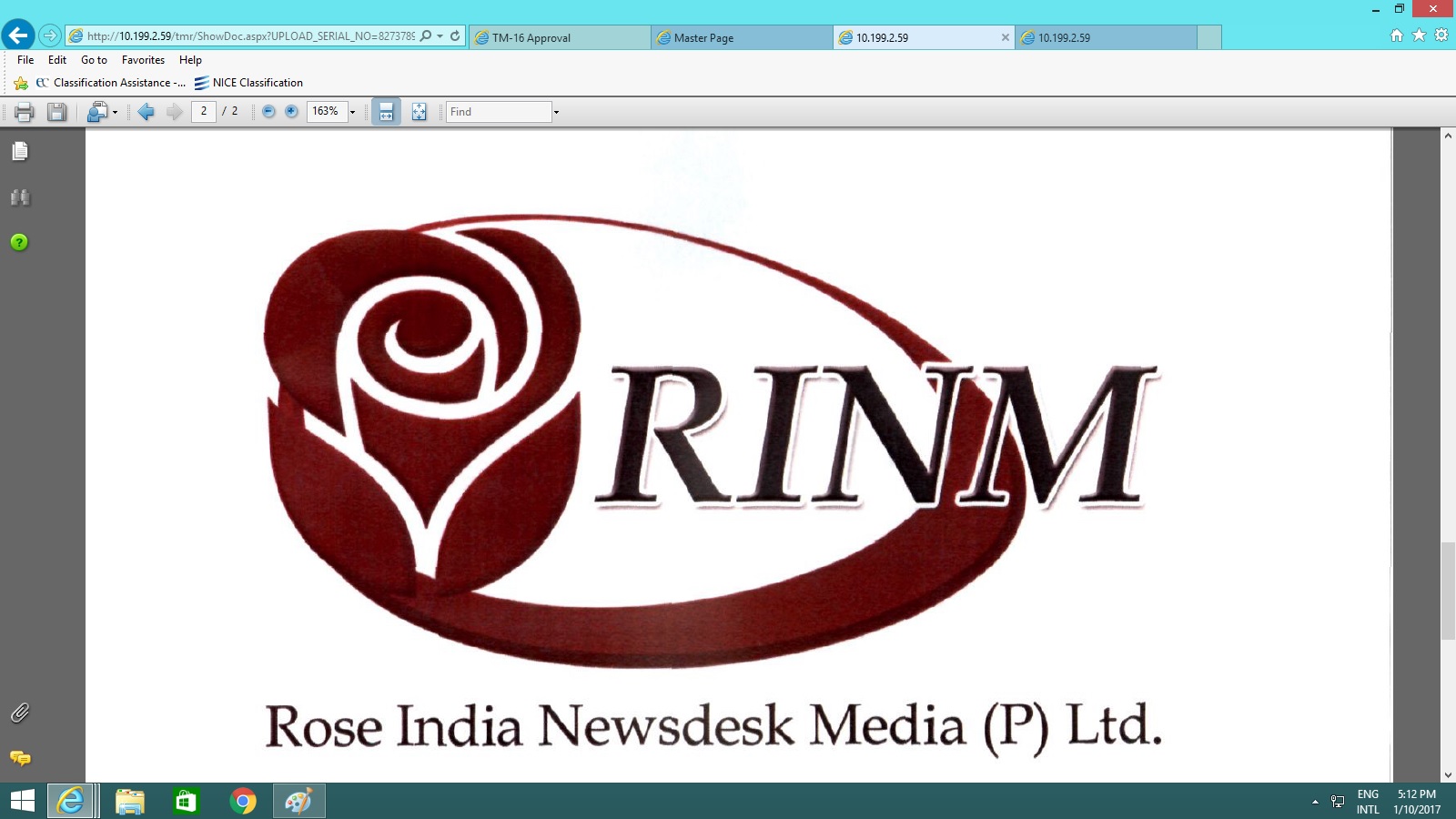This screenshot has width=1456, height=819.
Task: Open the comments panel in sidebar
Action: click(x=19, y=758)
